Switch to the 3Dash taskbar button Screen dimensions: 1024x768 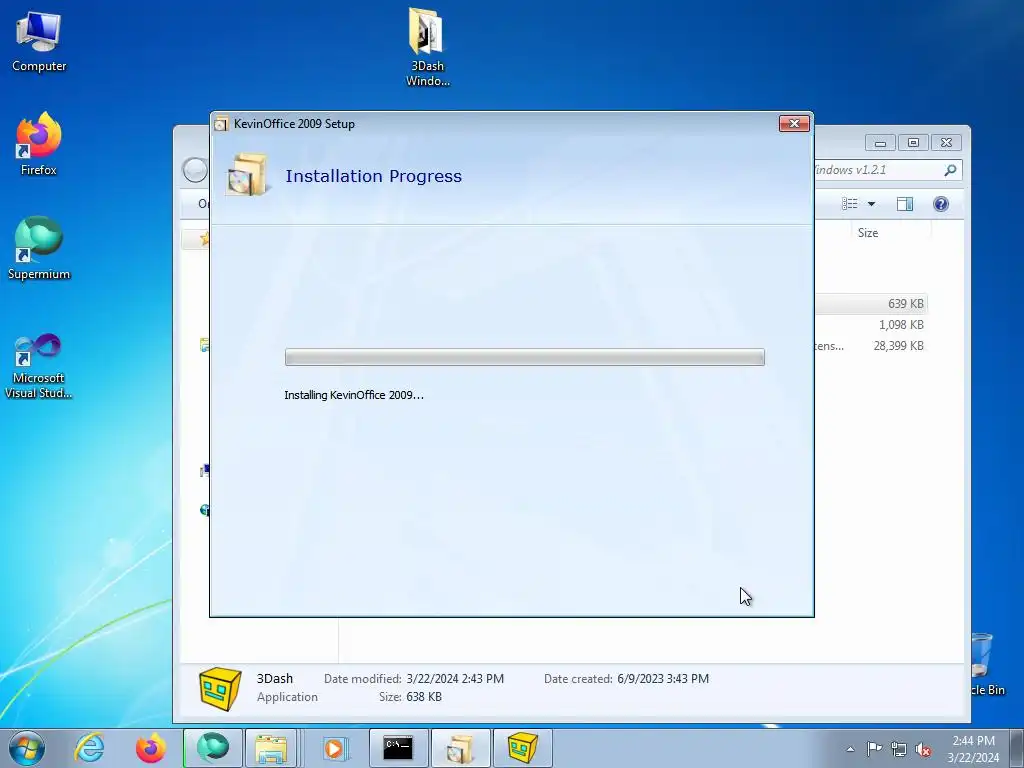tap(522, 748)
